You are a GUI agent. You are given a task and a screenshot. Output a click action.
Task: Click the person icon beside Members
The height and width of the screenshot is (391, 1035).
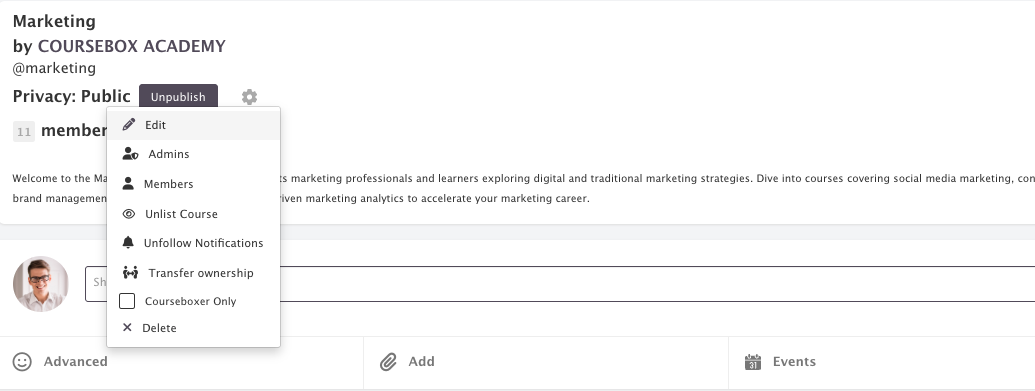pyautogui.click(x=128, y=184)
